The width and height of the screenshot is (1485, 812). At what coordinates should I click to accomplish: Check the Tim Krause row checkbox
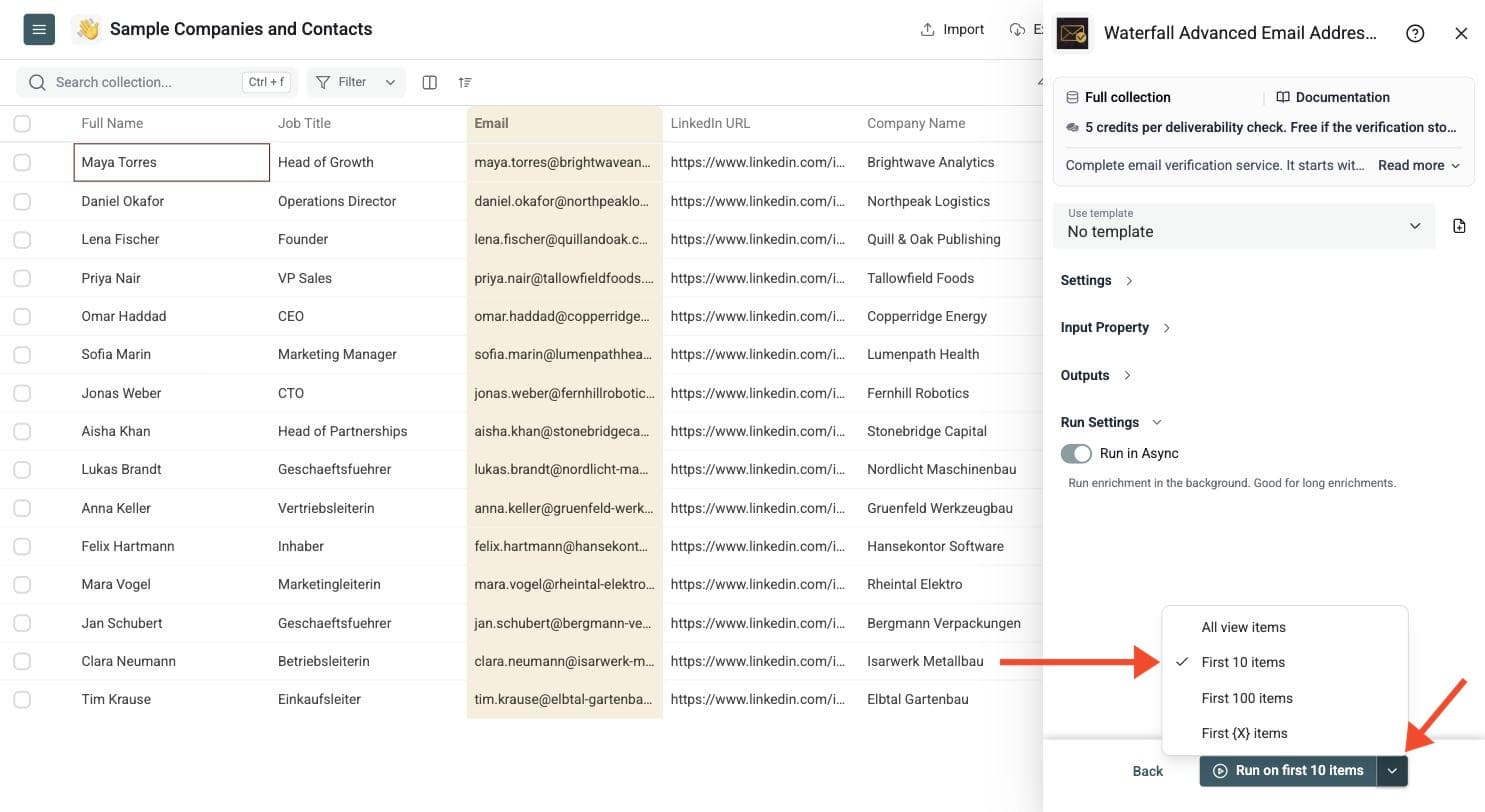22,699
